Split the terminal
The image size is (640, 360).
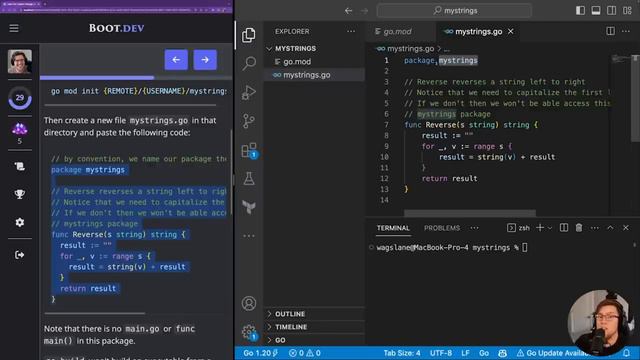[x=564, y=228]
